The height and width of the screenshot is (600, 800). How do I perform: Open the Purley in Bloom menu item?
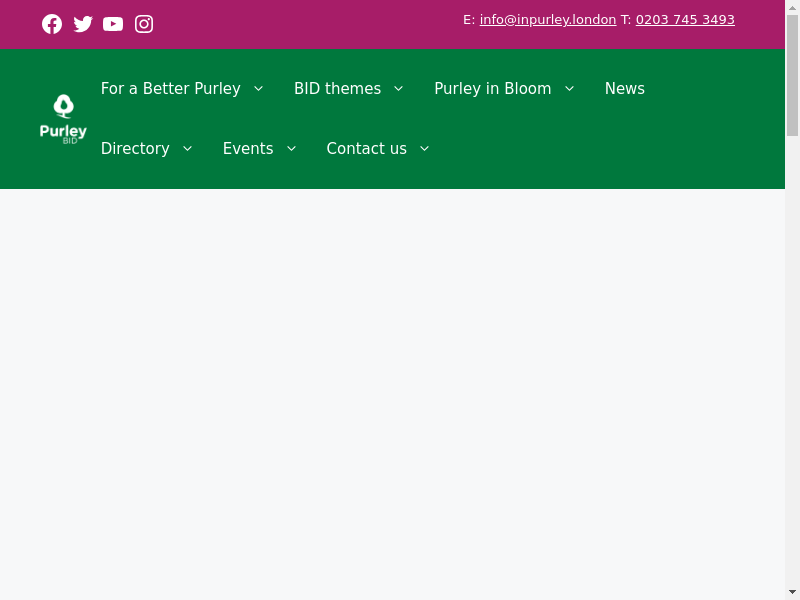(x=492, y=89)
